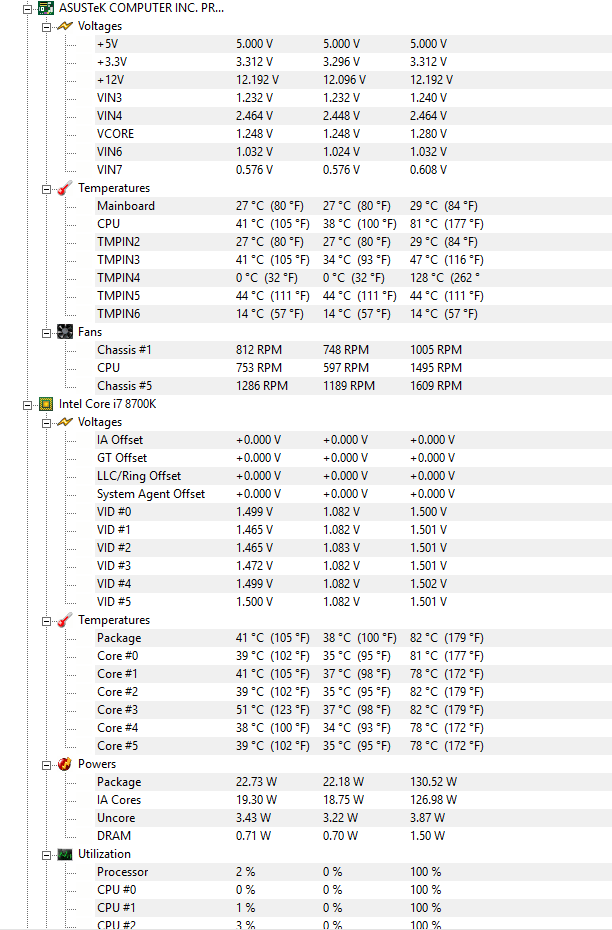
Task: Select the Core #3 temperature row
Action: click(x=353, y=710)
